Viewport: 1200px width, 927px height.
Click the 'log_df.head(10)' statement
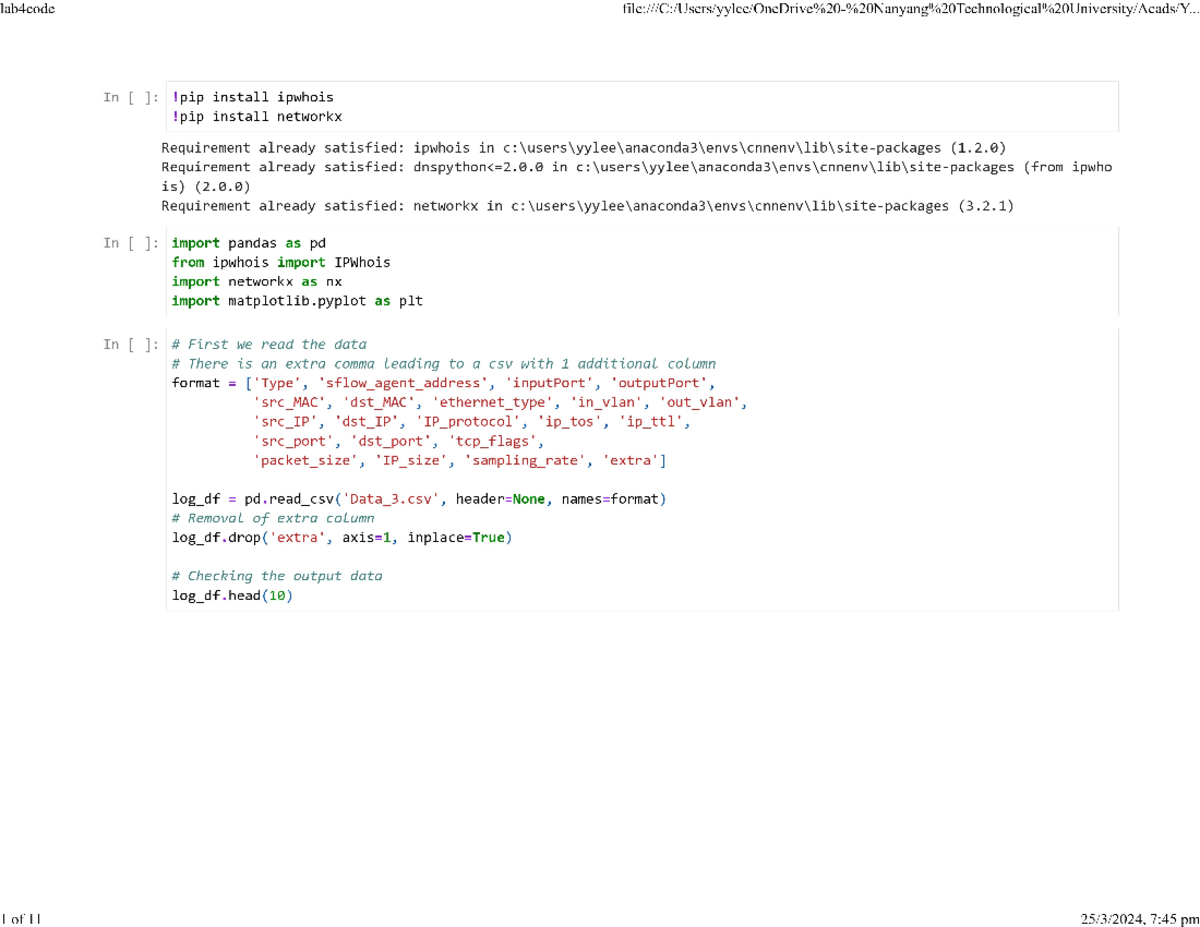pyautogui.click(x=232, y=595)
